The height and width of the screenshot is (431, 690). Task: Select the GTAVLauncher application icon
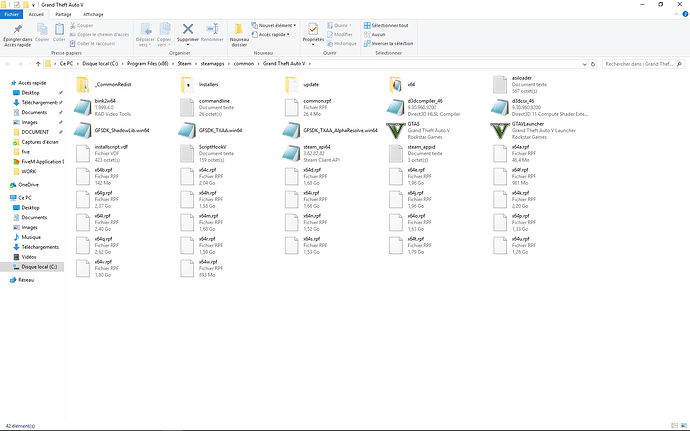pyautogui.click(x=500, y=130)
